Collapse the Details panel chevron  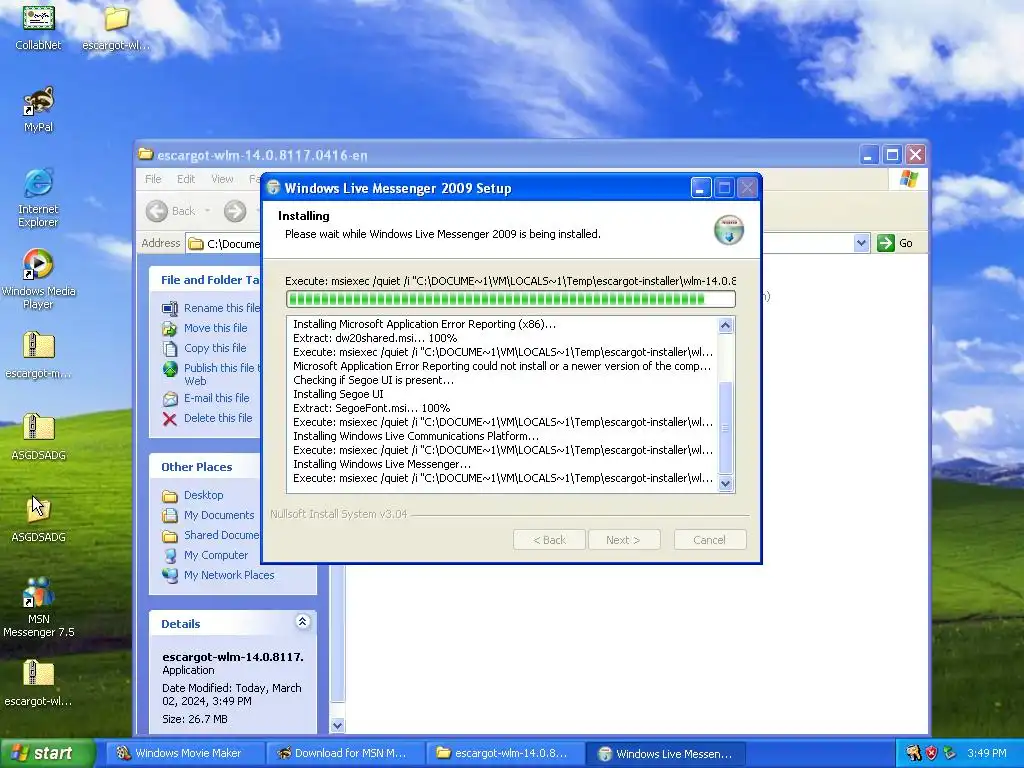[x=302, y=622]
